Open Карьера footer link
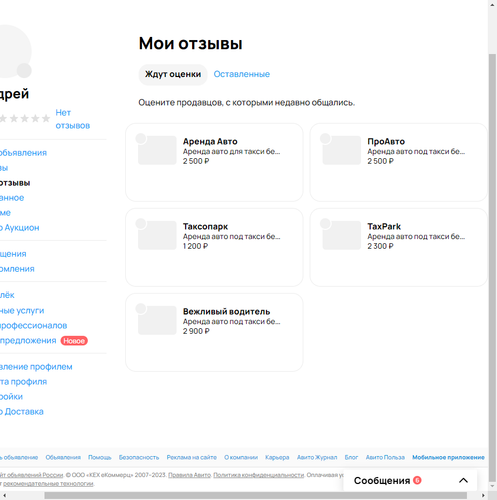The image size is (497, 500). 277,457
